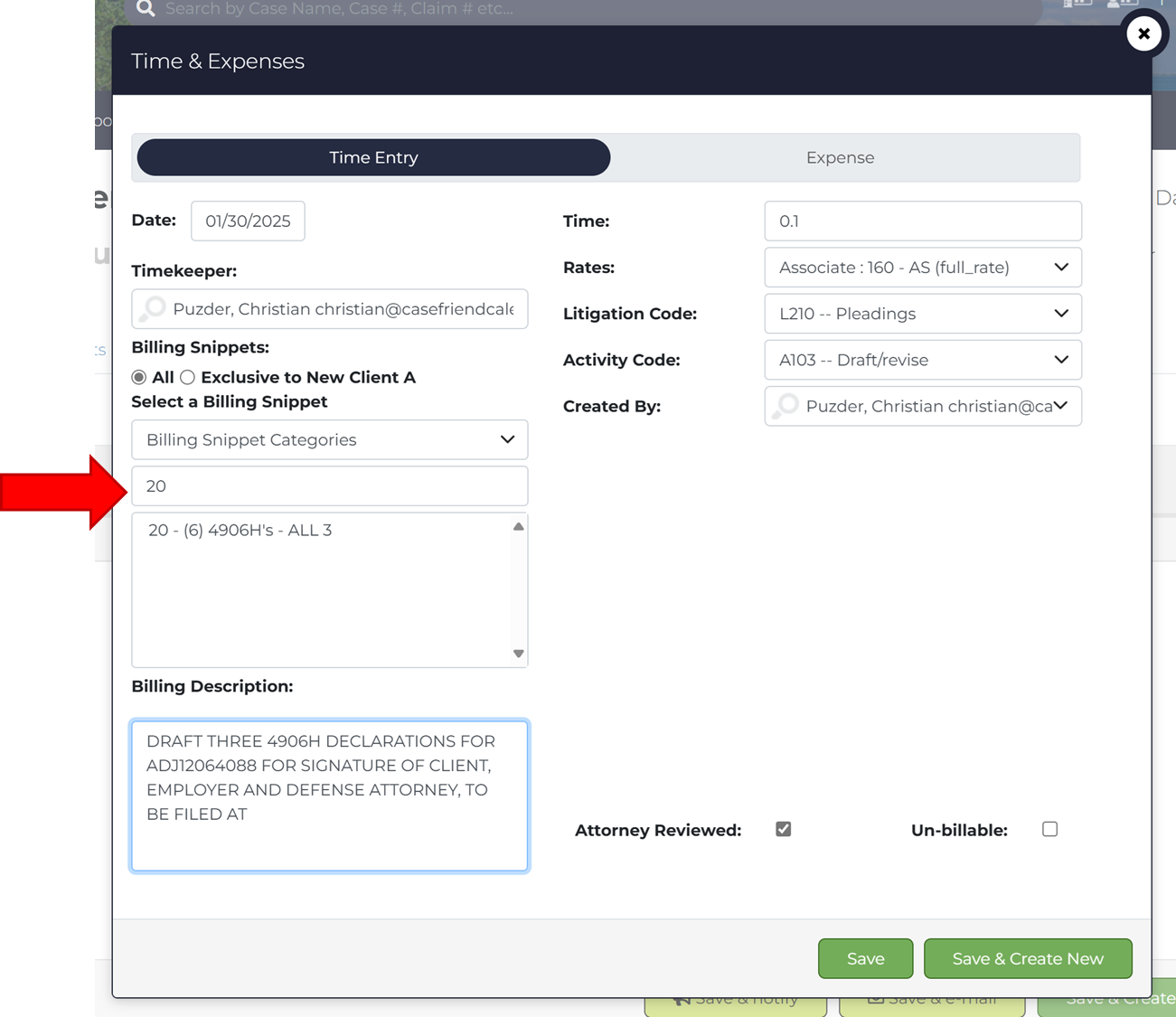Click the search magnifier icon at top

[x=146, y=9]
